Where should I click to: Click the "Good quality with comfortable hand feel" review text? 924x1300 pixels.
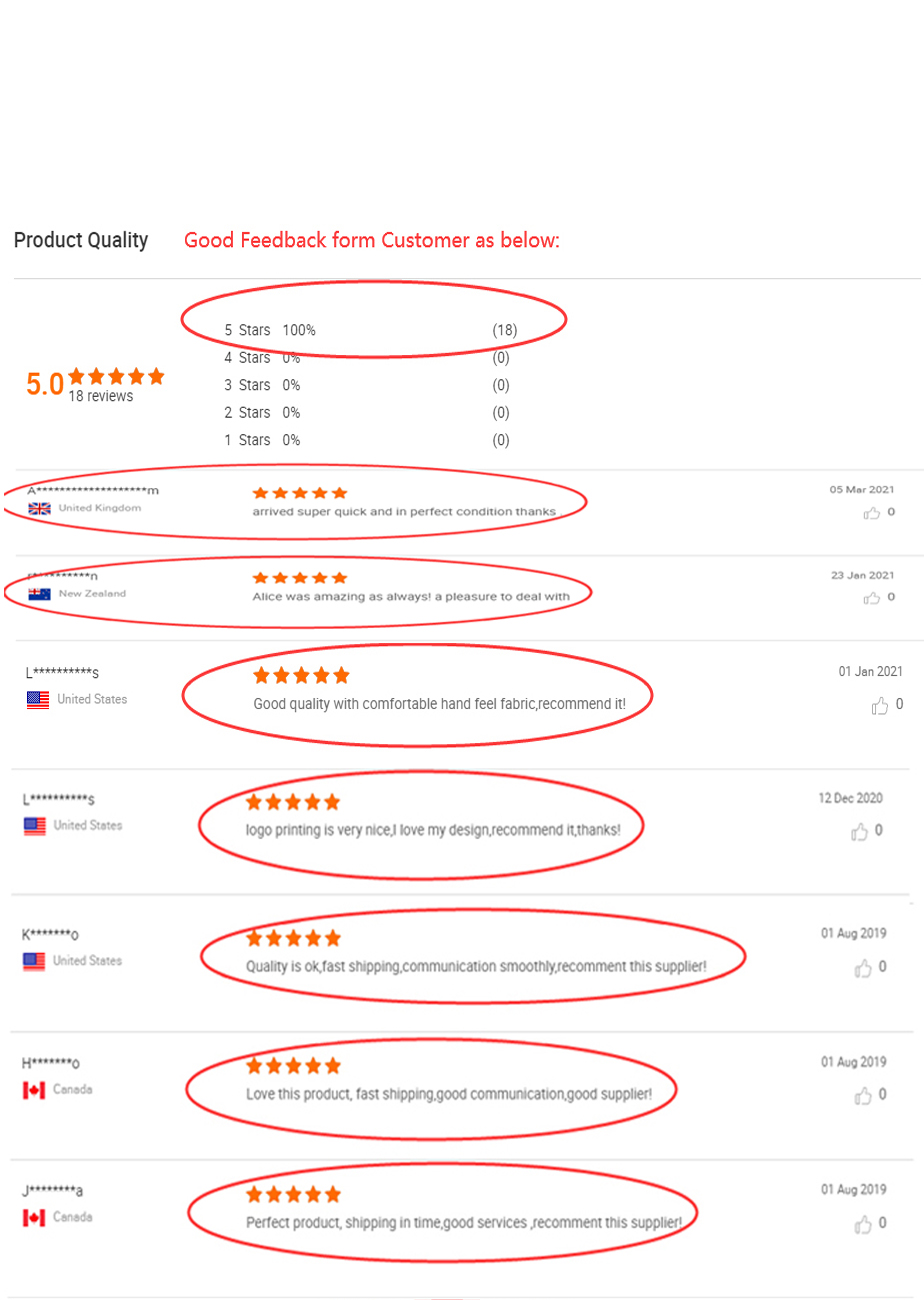point(440,704)
